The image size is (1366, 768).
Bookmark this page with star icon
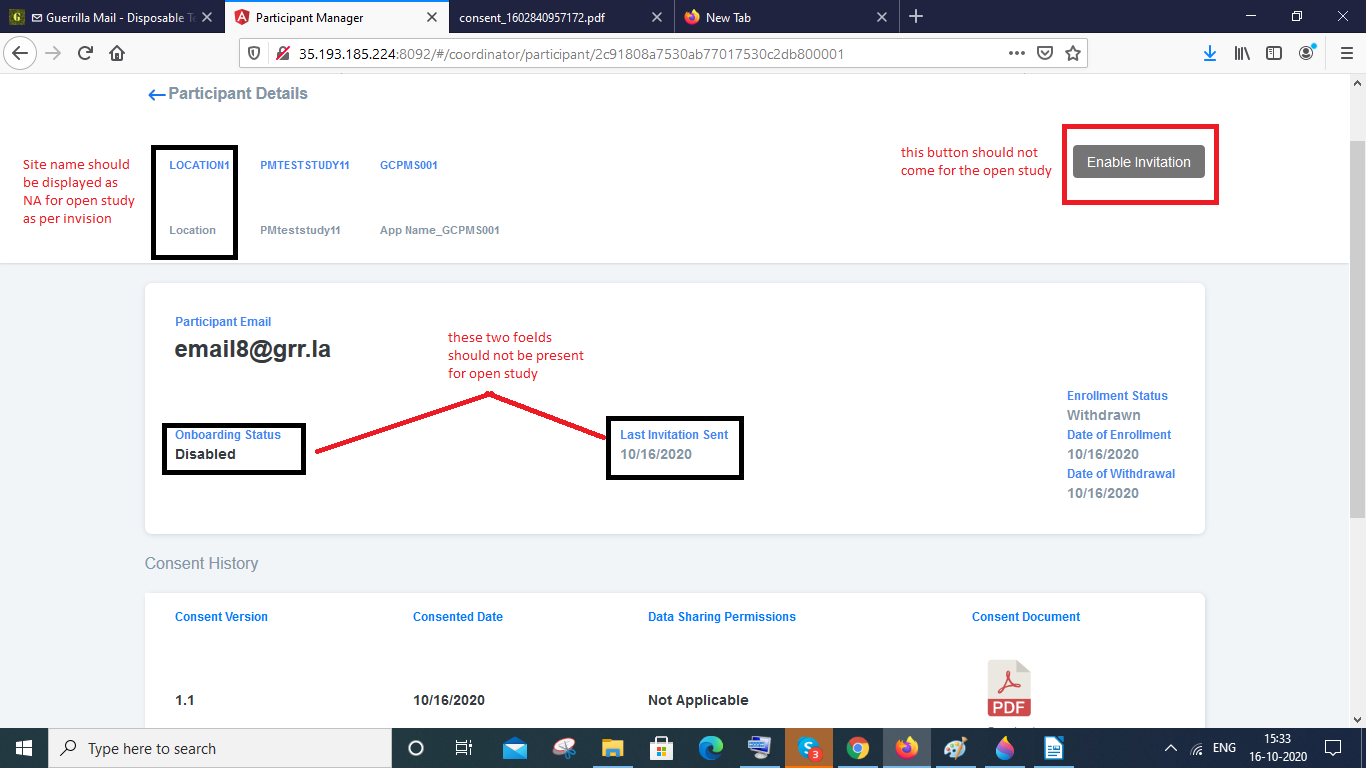pos(1073,53)
